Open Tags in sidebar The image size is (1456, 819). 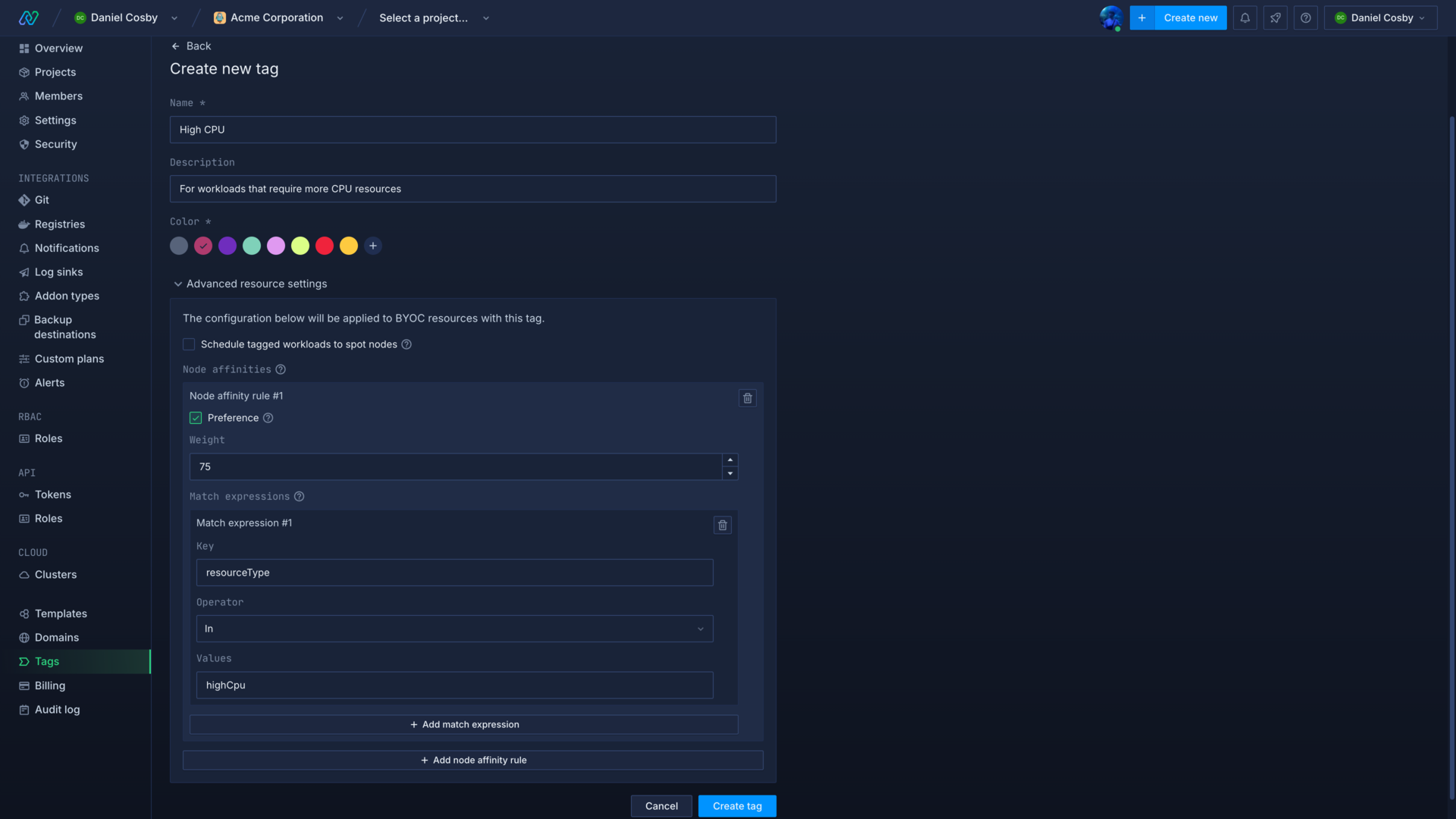76,661
